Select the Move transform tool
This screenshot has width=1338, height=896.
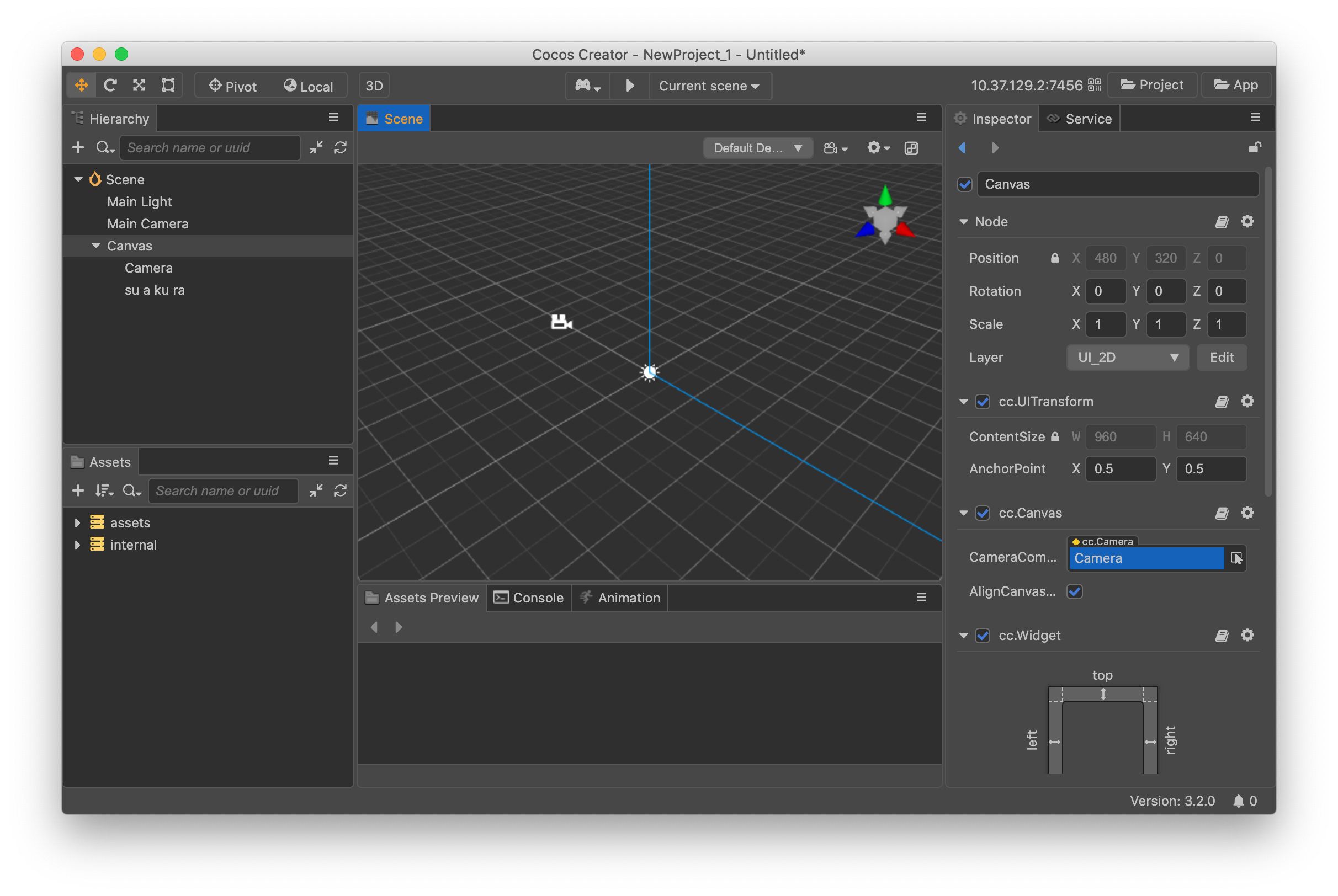click(x=82, y=86)
